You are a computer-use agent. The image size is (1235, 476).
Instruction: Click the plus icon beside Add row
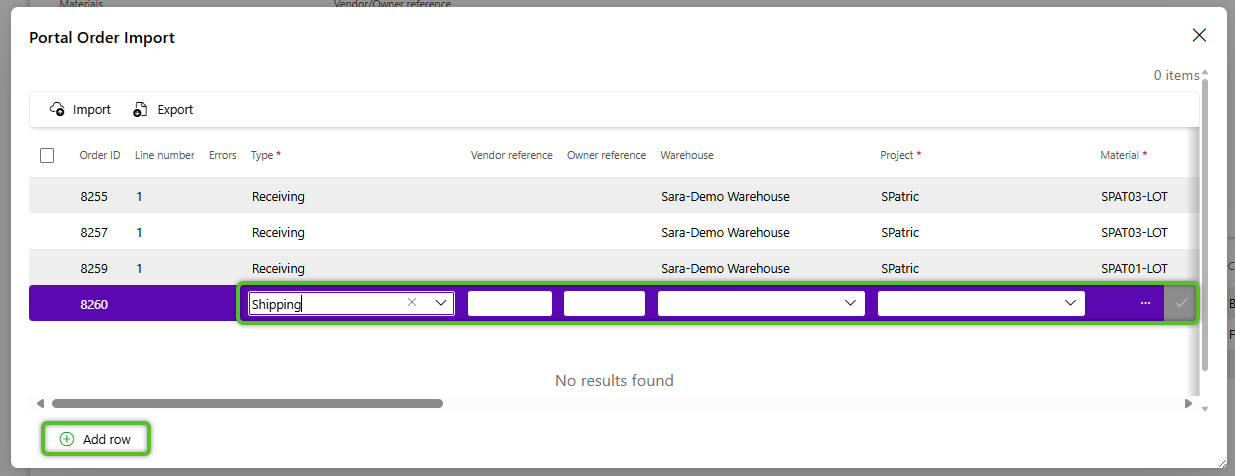pos(67,439)
